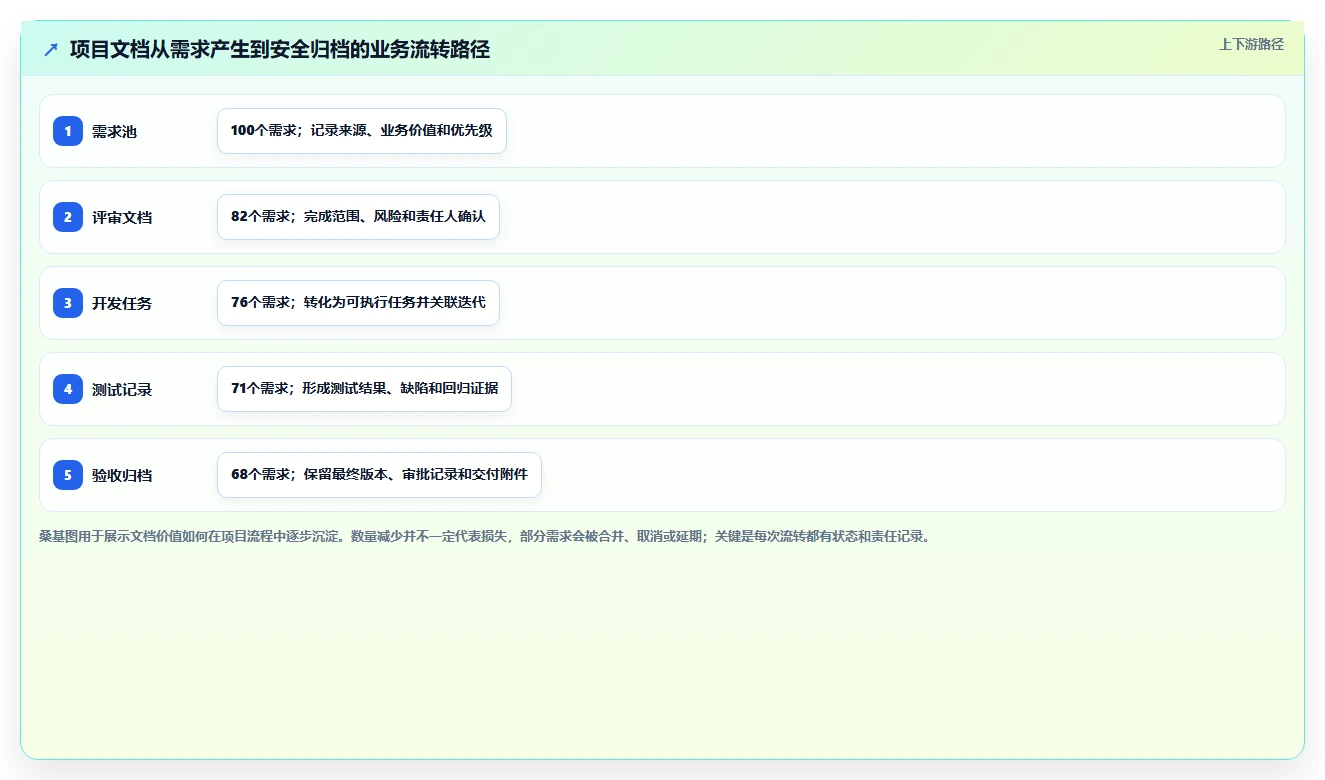Click the footnote text starting with 桑基图用于展示
The image size is (1325, 780).
coord(486,536)
